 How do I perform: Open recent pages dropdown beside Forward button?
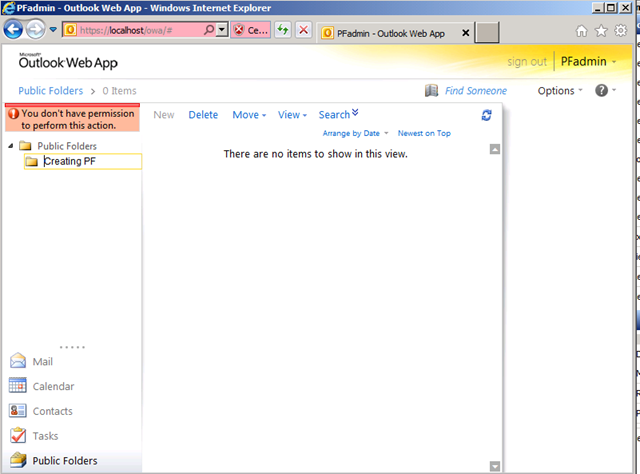point(53,29)
